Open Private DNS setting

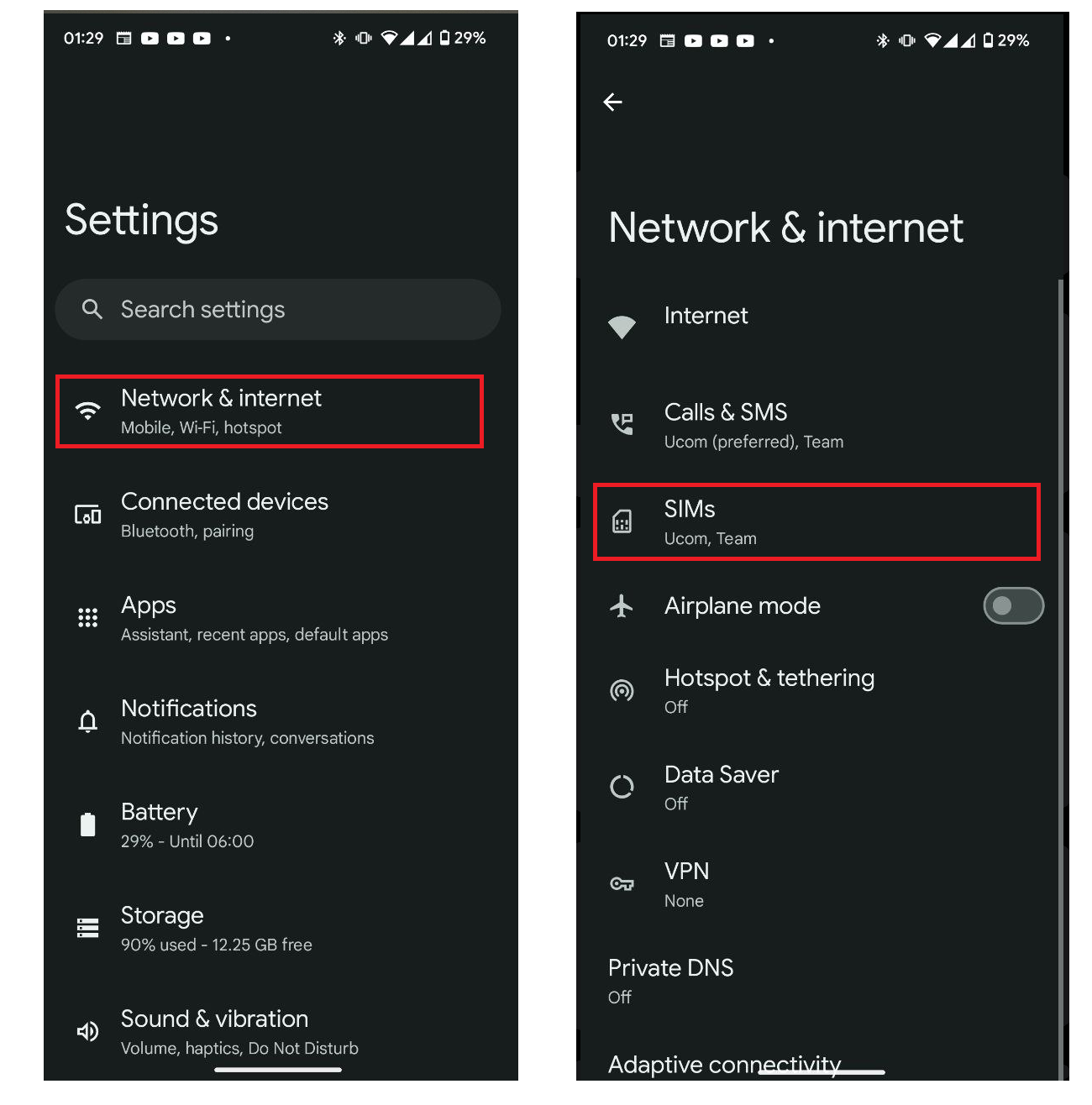[819, 981]
